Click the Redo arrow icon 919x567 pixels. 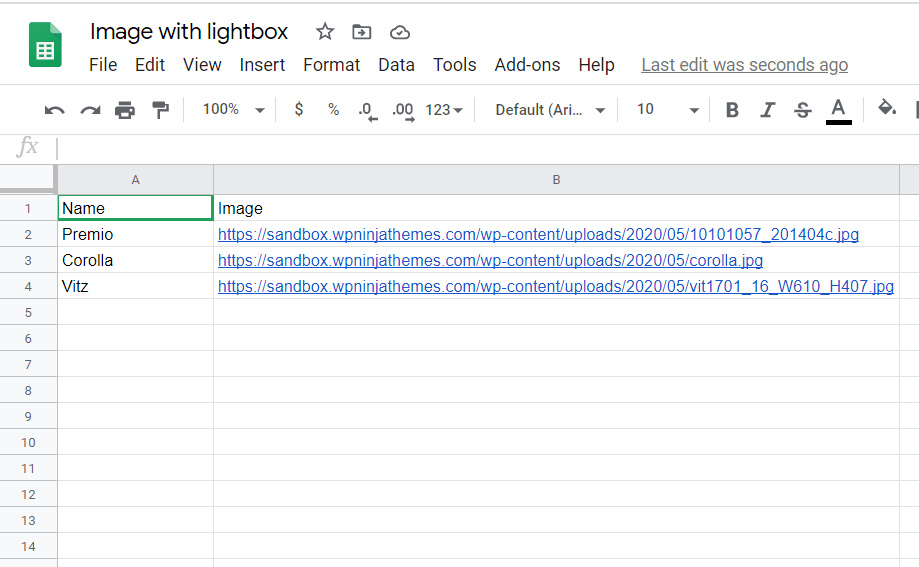click(90, 110)
